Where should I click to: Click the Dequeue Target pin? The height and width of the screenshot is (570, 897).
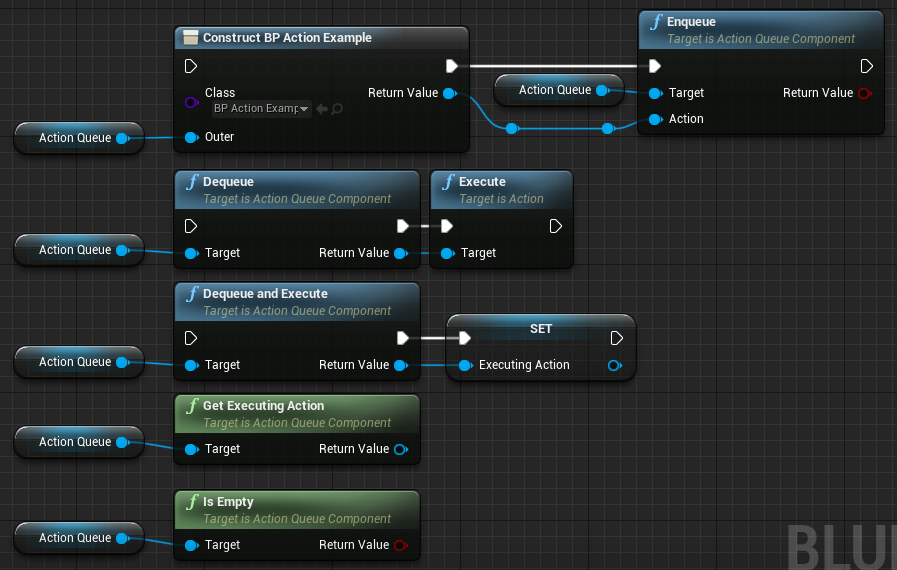click(x=192, y=253)
